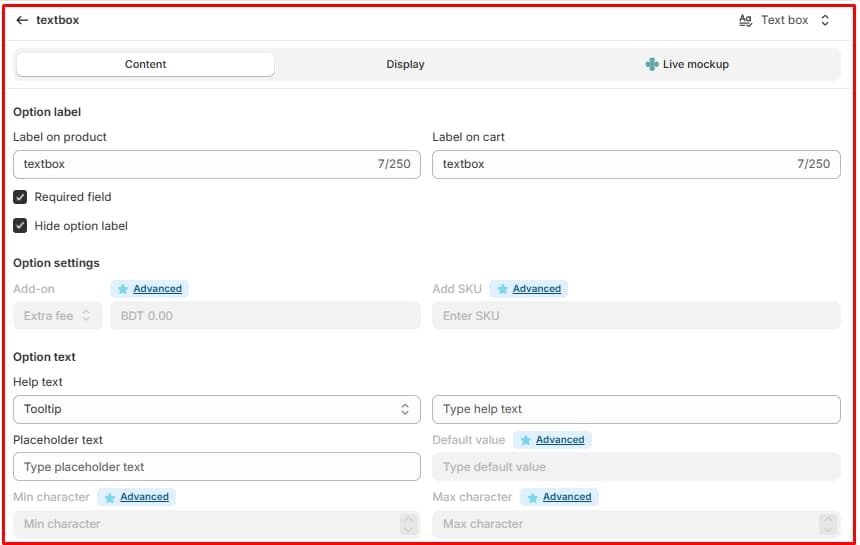860x545 pixels.
Task: Click the Live mockup clover icon
Action: (x=652, y=64)
